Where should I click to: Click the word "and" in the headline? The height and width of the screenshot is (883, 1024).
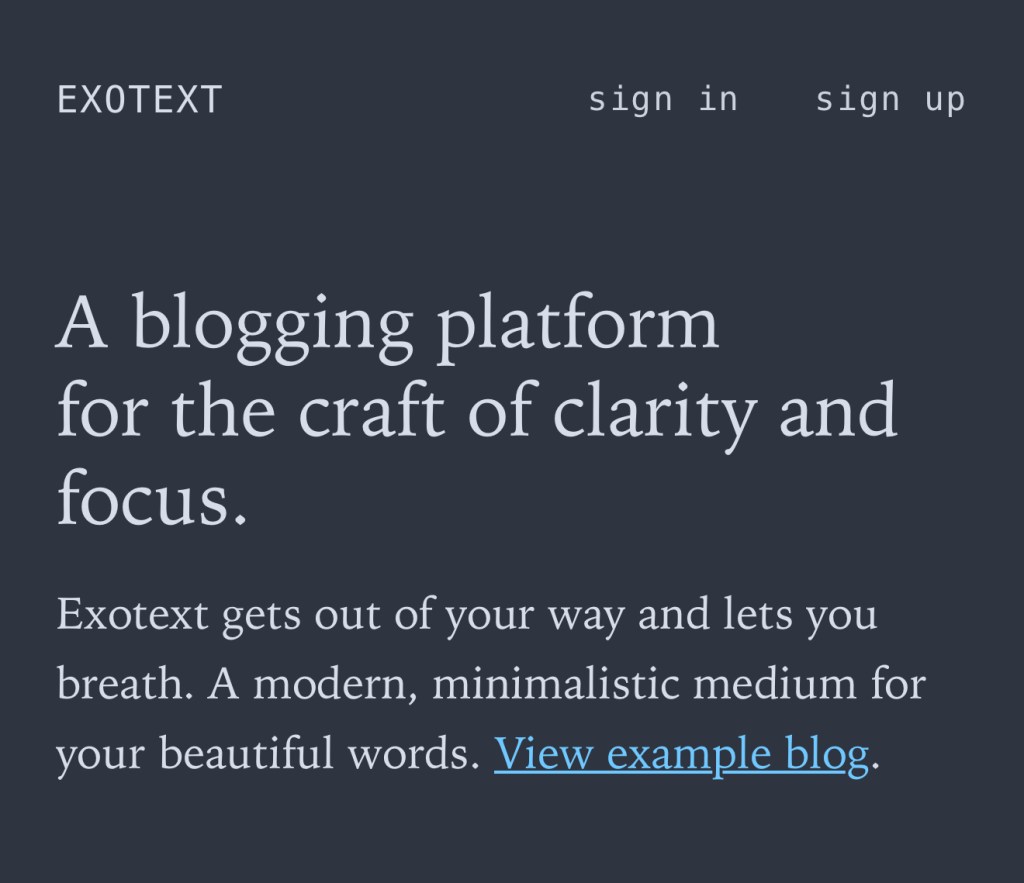(838, 411)
